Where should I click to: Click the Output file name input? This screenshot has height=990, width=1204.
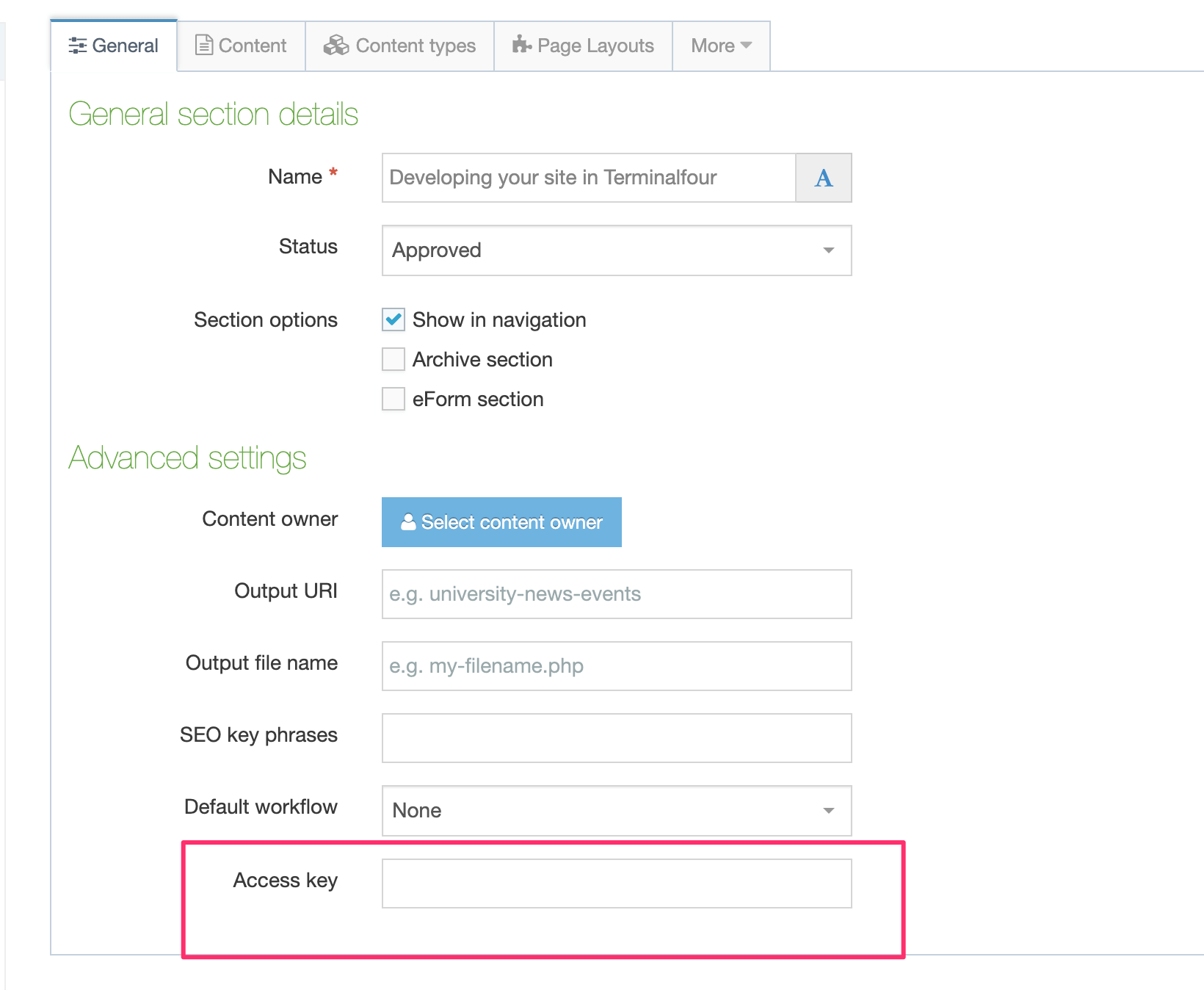pos(616,666)
